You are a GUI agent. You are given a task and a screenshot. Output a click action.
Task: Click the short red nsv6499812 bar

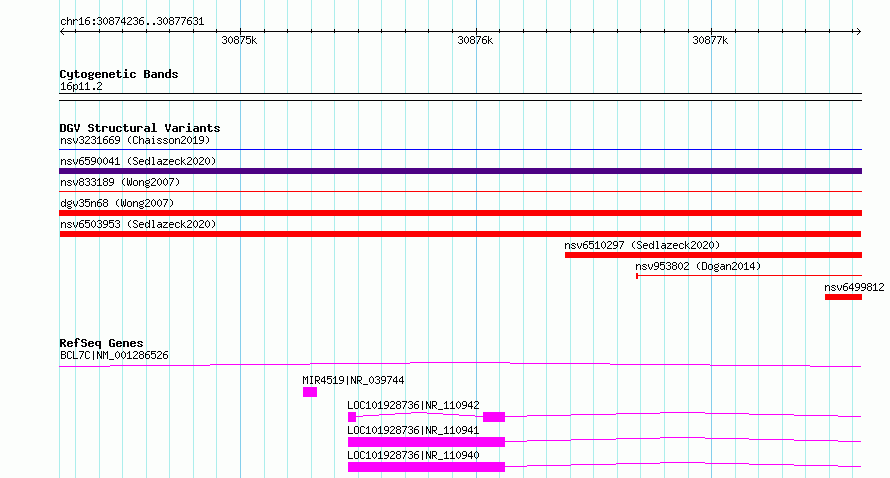tap(843, 297)
